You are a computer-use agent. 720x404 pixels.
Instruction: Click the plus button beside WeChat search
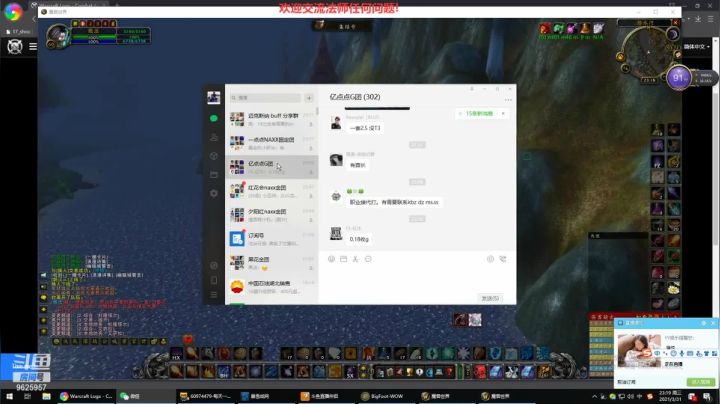(x=309, y=98)
